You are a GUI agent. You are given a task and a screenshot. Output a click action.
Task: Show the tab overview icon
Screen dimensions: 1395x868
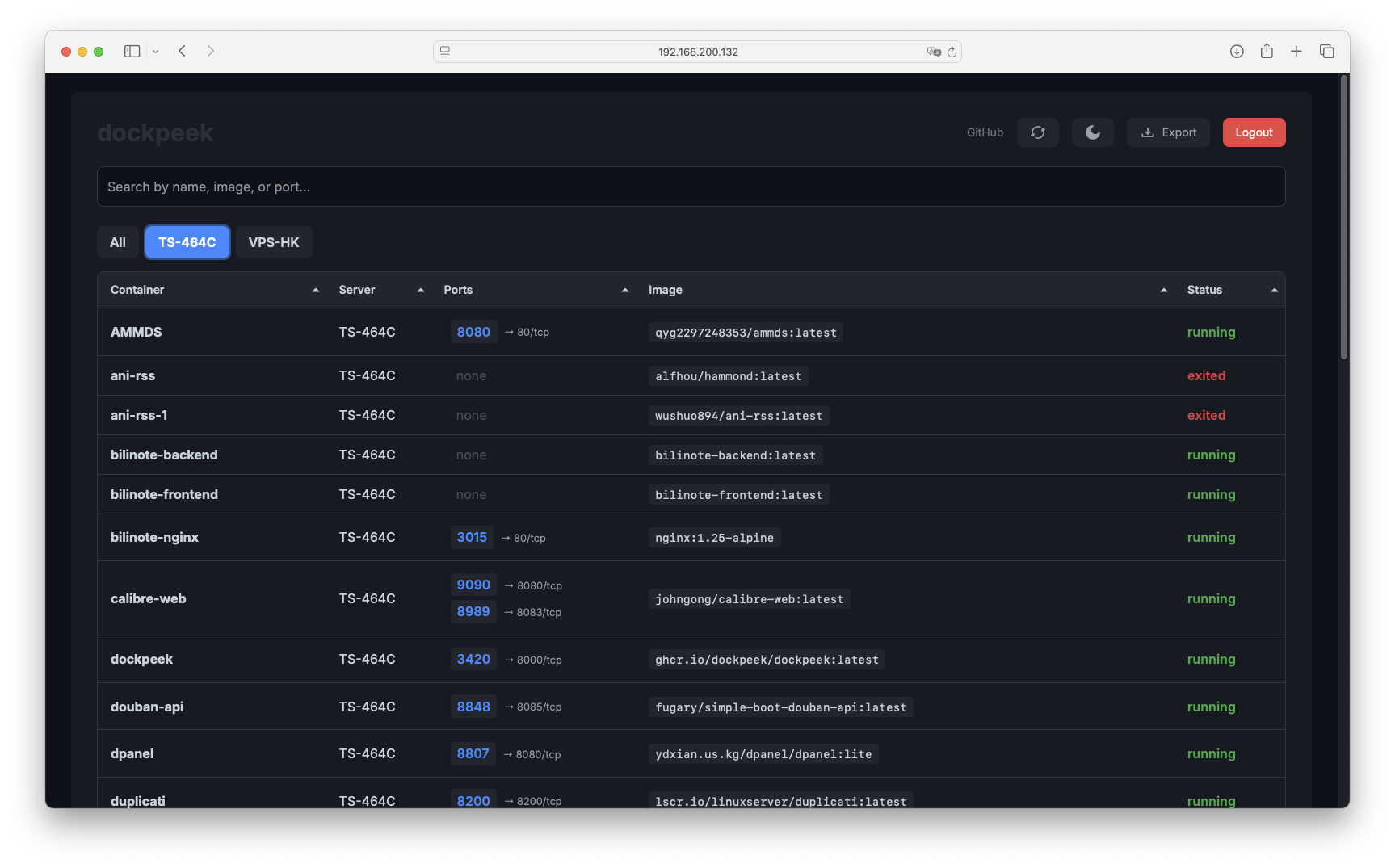[x=1326, y=51]
